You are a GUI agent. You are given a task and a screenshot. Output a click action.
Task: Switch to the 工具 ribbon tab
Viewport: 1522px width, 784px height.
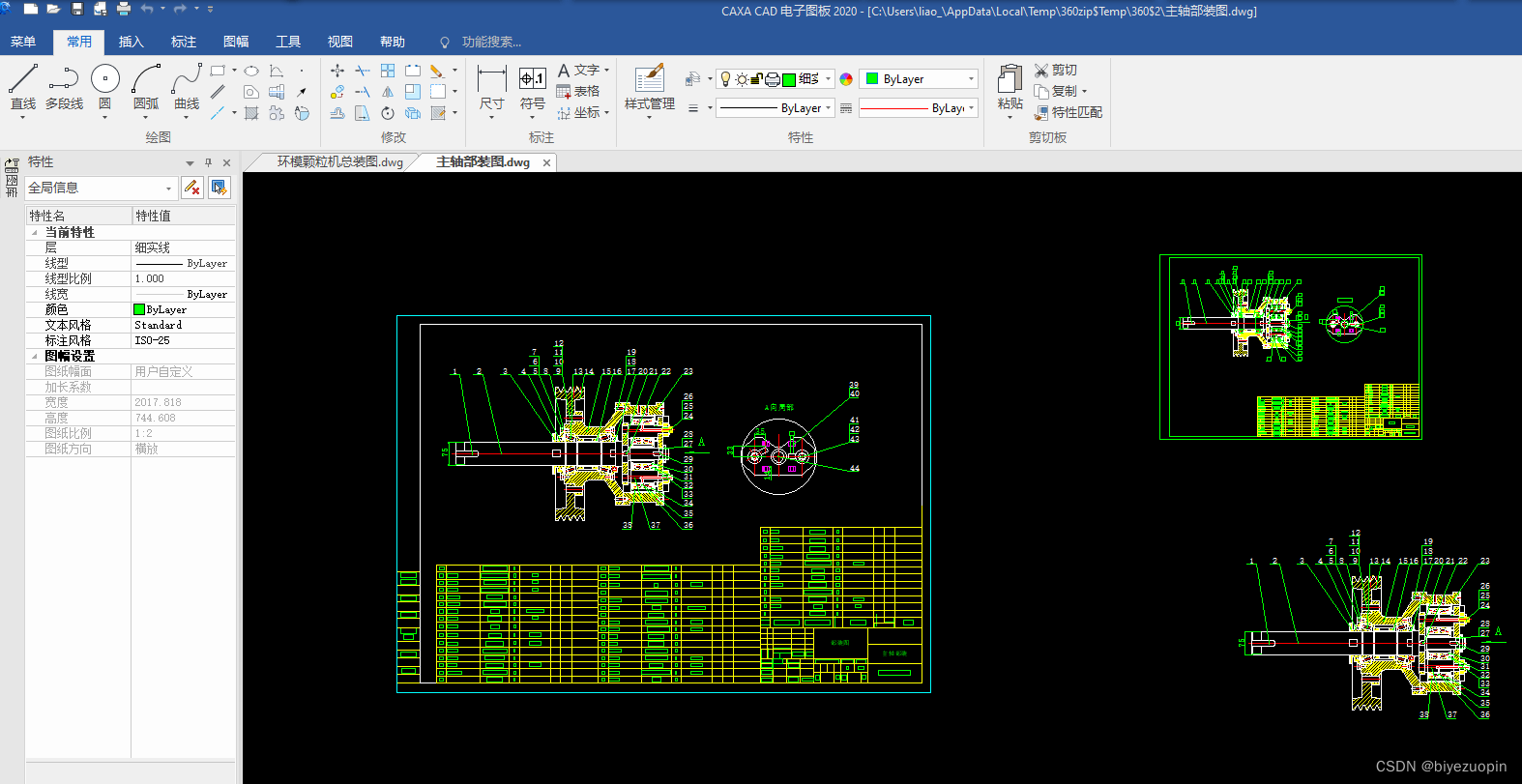[x=288, y=42]
